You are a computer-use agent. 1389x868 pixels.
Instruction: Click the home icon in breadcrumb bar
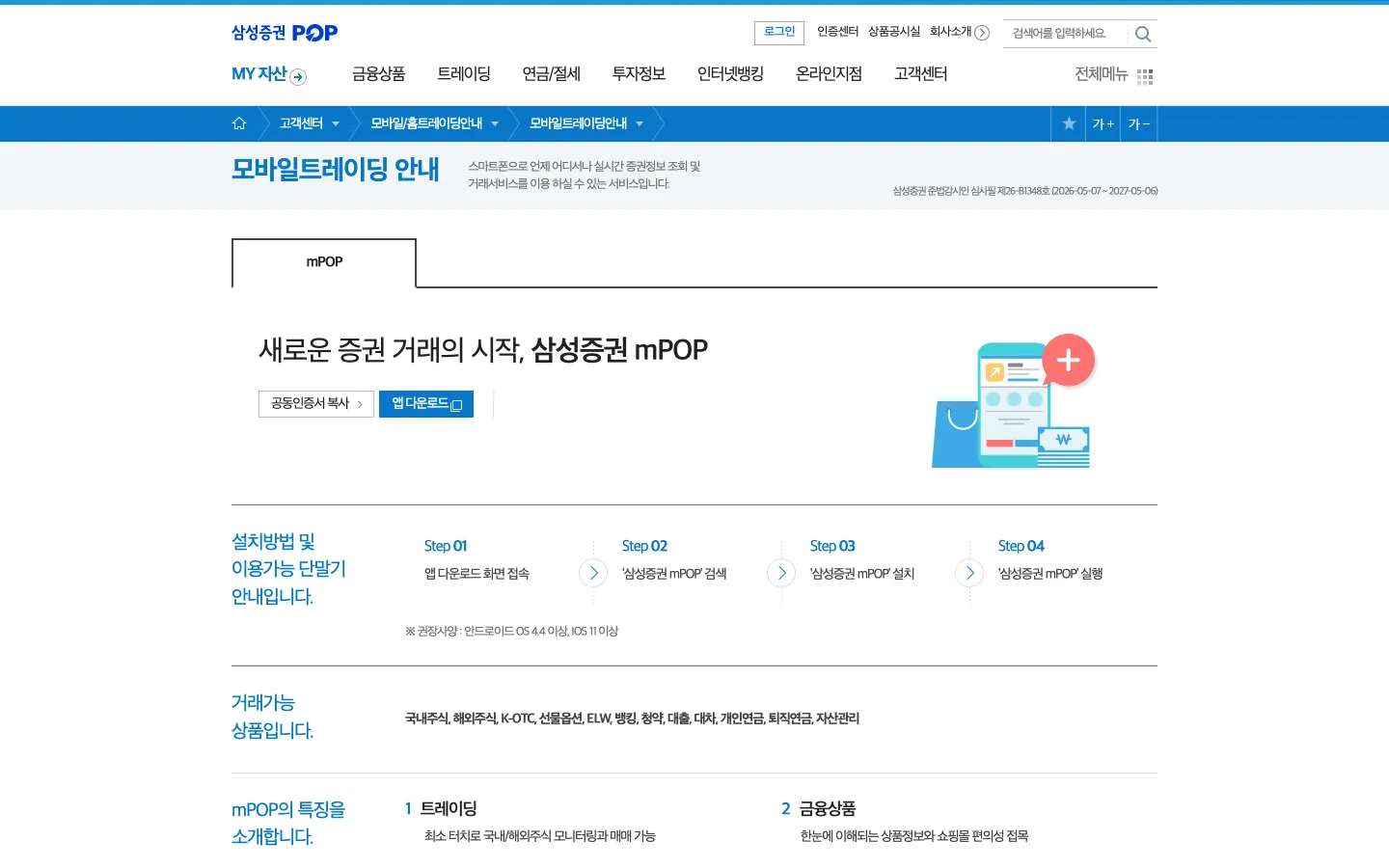click(x=239, y=123)
